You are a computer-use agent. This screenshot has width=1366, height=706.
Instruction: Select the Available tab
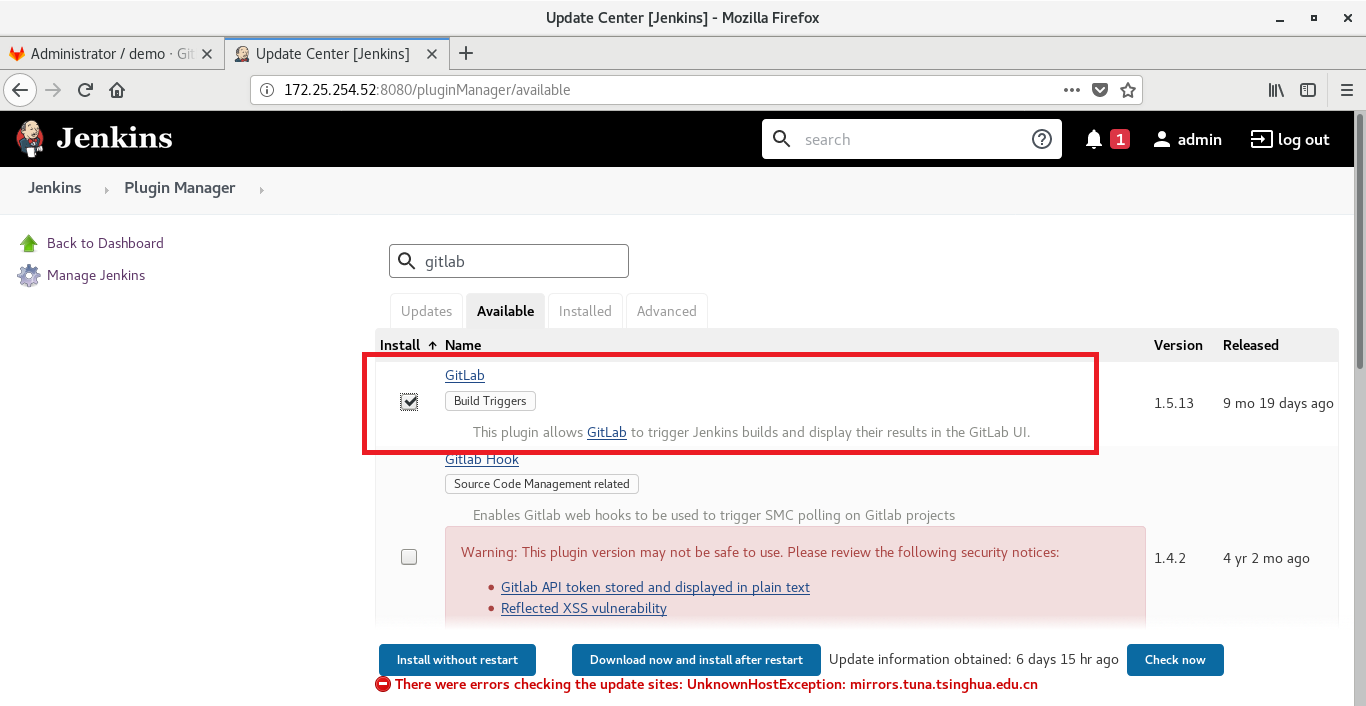506,311
